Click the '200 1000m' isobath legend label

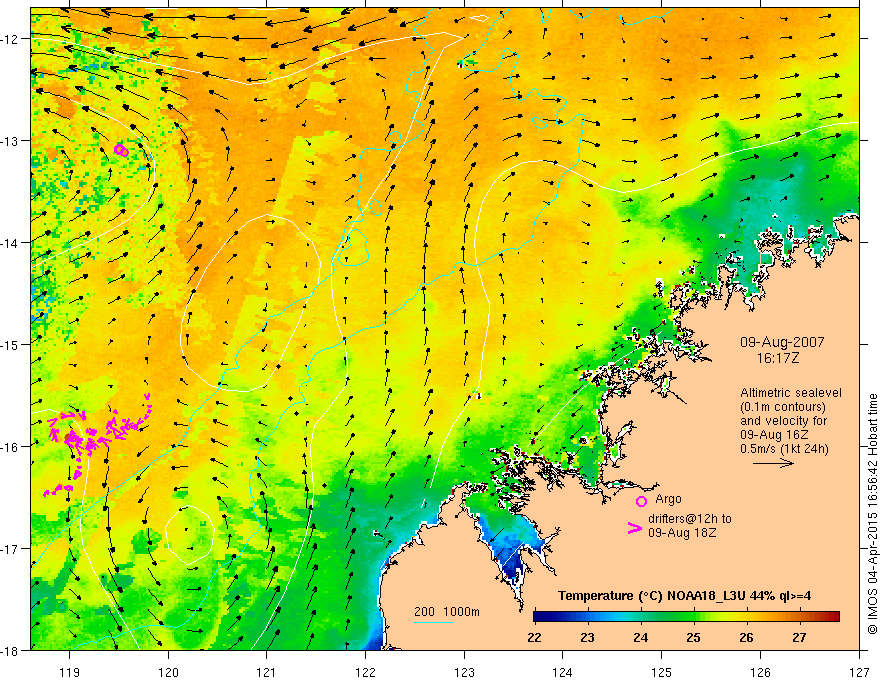tap(447, 612)
